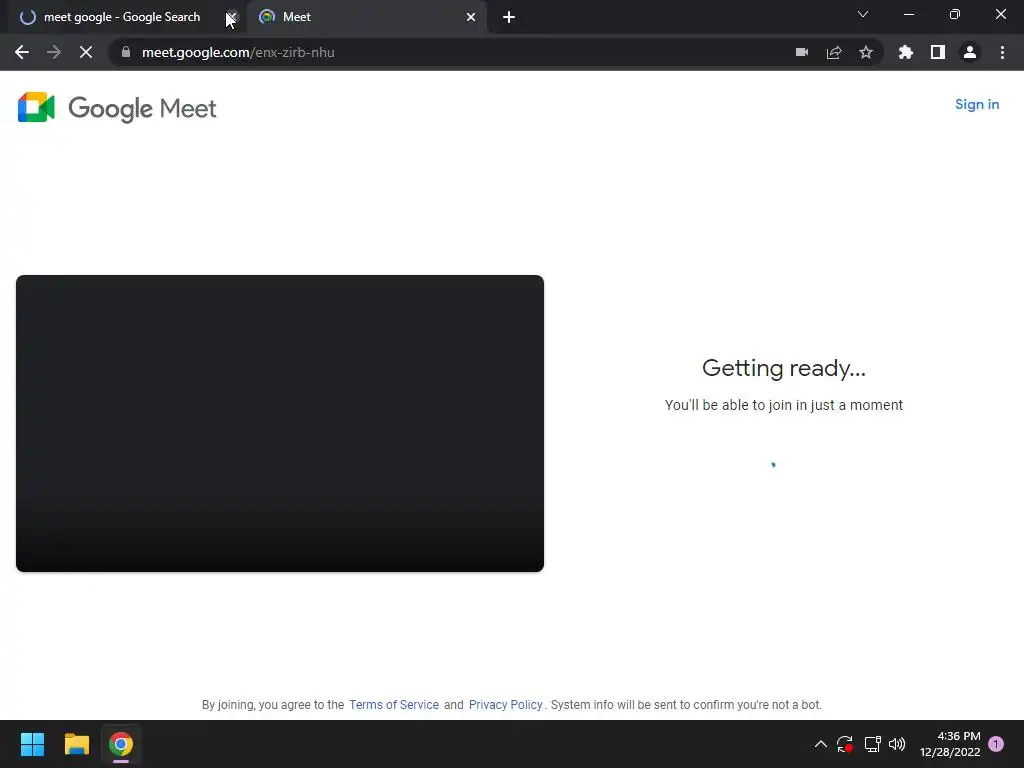Viewport: 1024px width, 768px height.
Task: Open File Explorer from taskbar
Action: click(76, 744)
